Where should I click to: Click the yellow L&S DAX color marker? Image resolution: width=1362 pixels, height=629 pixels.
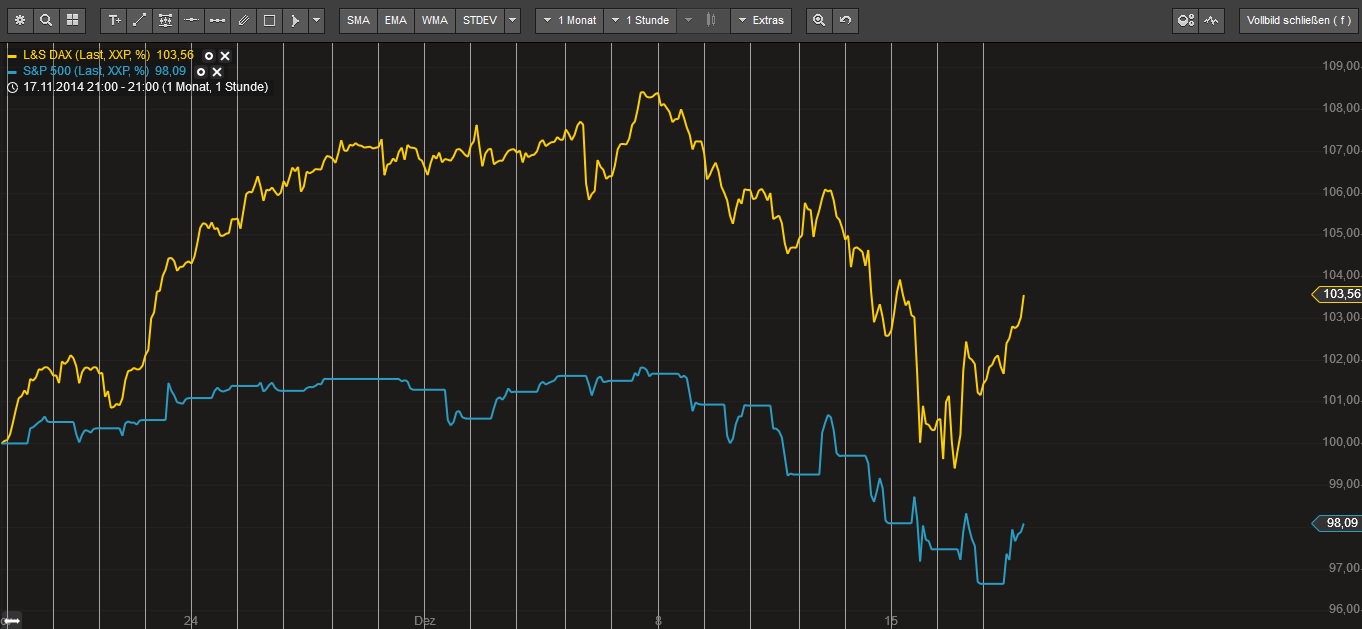(12, 56)
